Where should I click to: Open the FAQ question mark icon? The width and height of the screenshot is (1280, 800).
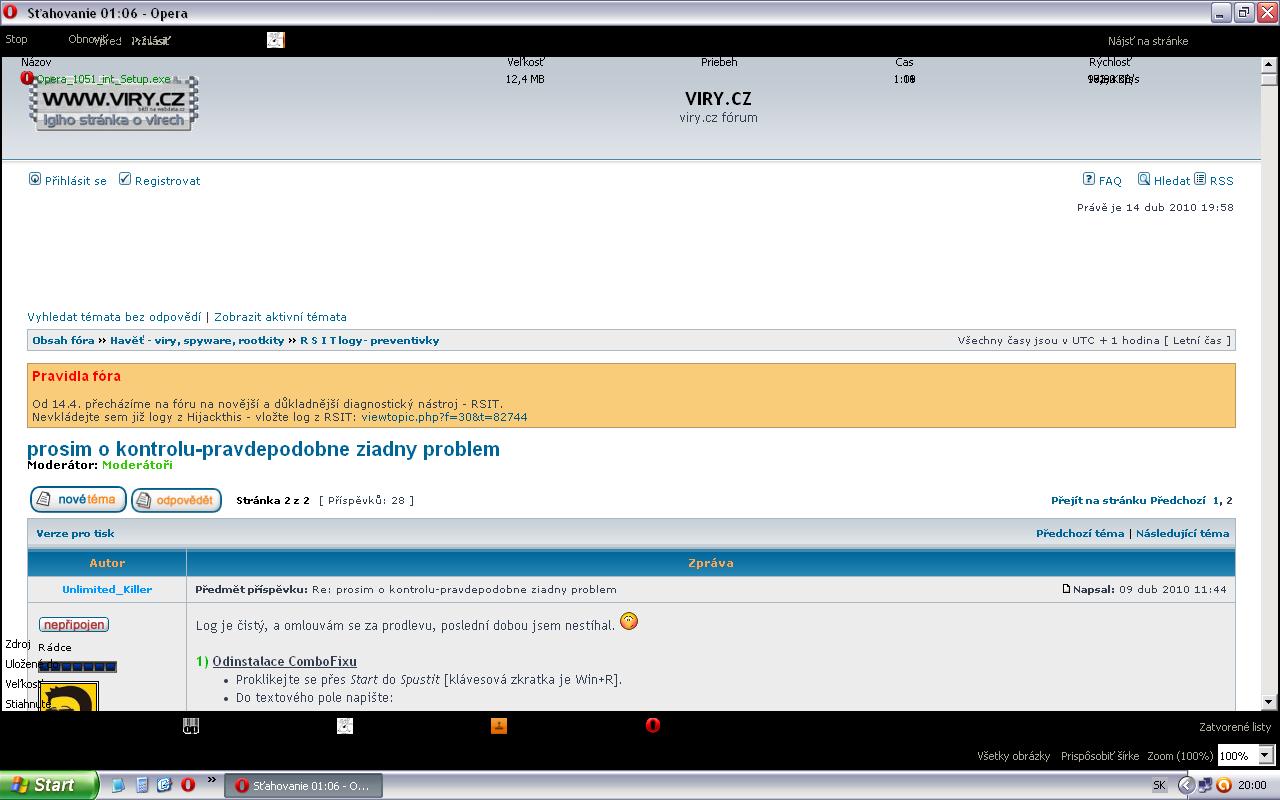tap(1089, 179)
